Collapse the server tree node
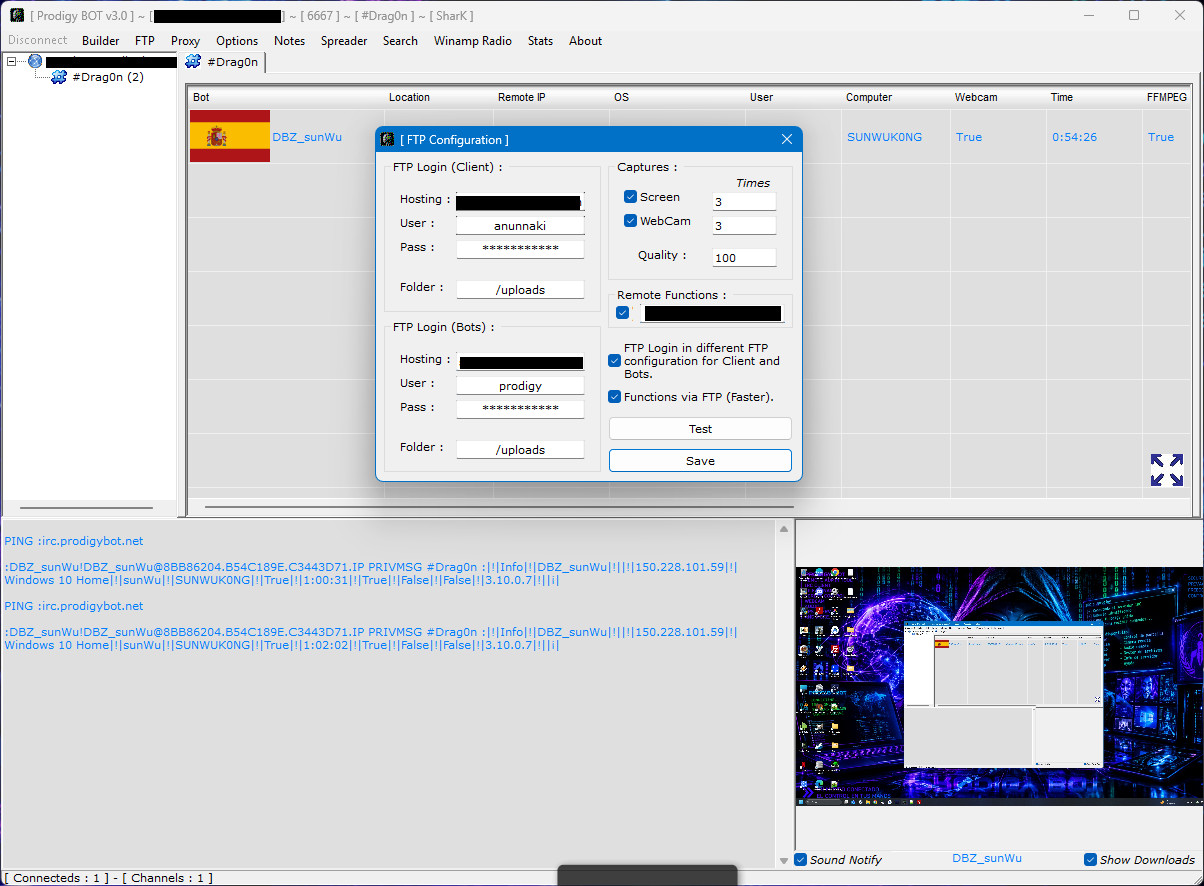 (x=11, y=61)
